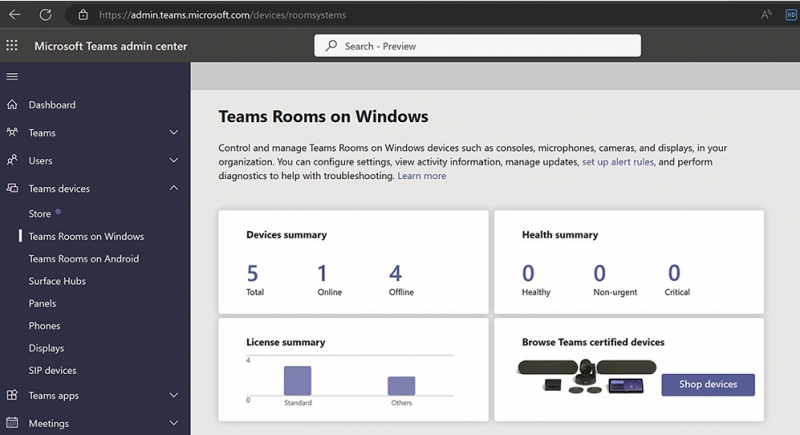
Task: Click the Users icon in sidebar
Action: (12, 160)
